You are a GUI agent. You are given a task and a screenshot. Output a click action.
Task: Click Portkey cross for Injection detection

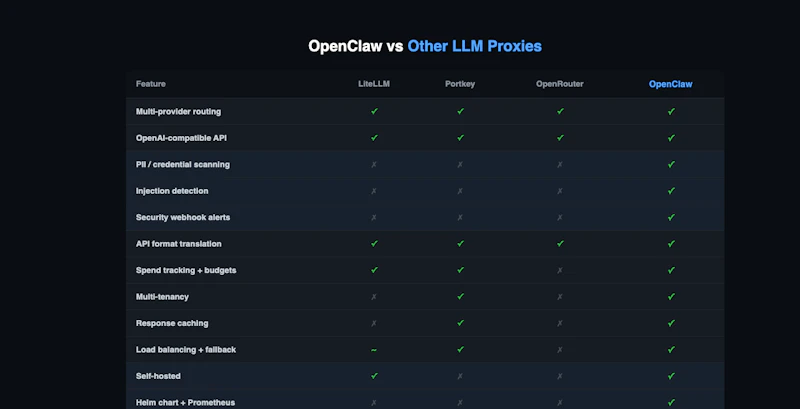click(460, 191)
